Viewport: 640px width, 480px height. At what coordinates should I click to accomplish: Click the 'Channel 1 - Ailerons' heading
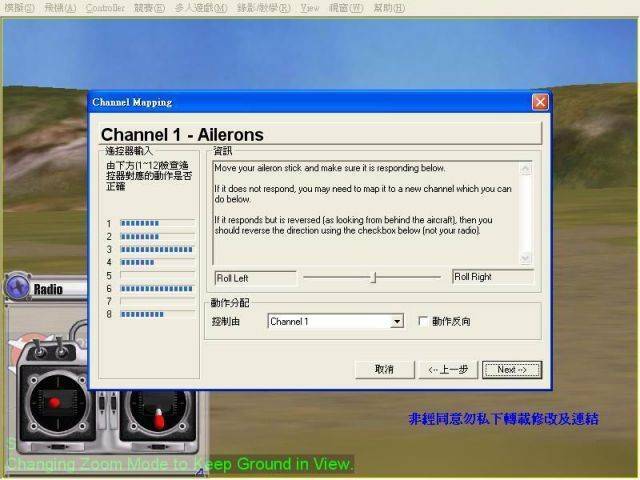[x=182, y=135]
